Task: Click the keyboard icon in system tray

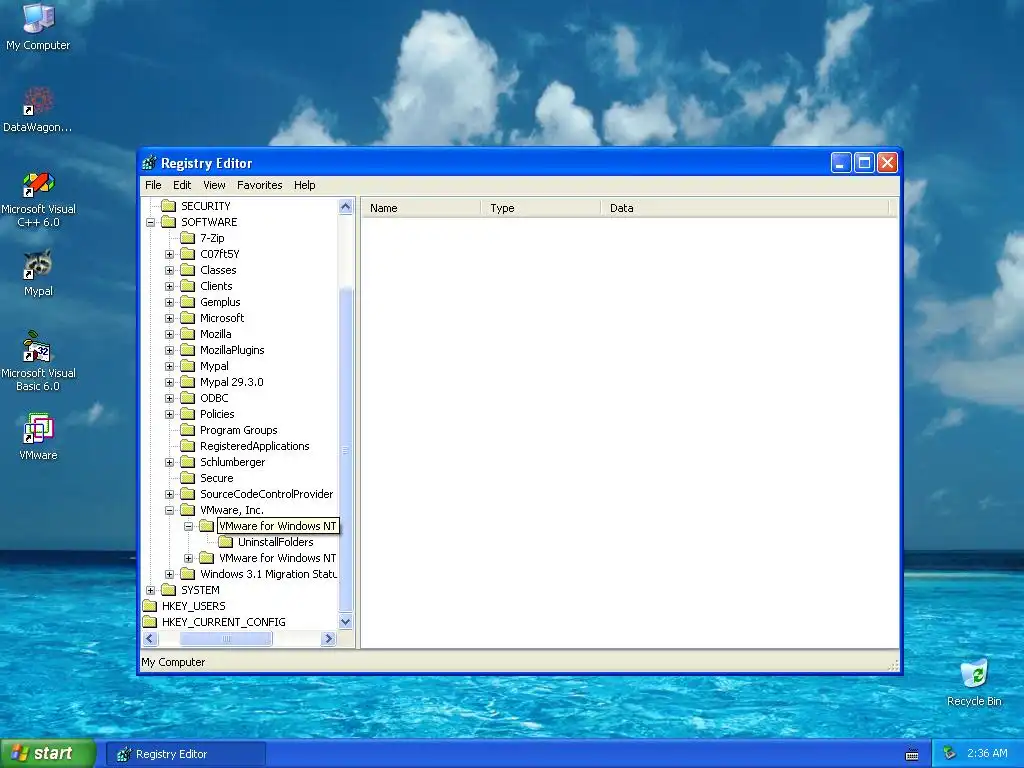Action: pos(912,754)
